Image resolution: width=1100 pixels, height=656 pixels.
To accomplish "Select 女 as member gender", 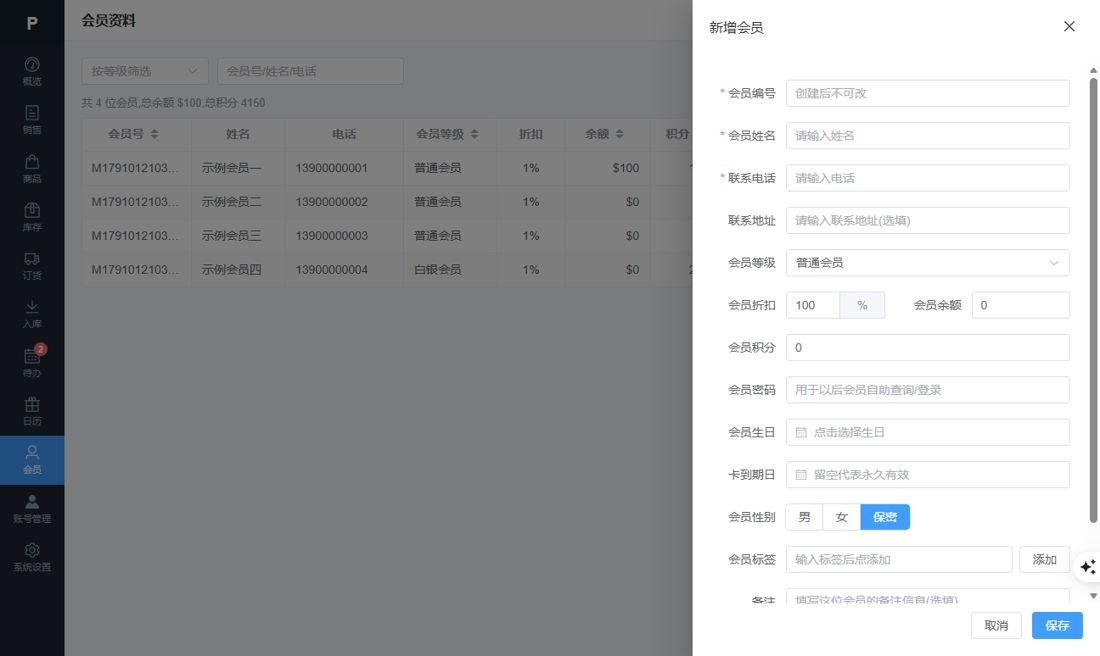I will [842, 517].
